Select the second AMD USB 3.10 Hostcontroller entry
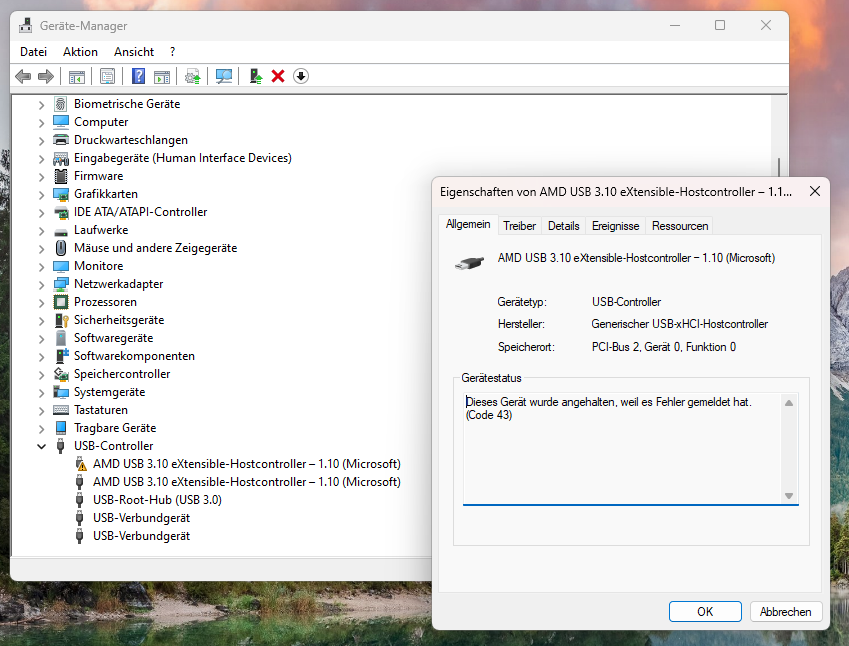The width and height of the screenshot is (849, 646). tap(246, 482)
